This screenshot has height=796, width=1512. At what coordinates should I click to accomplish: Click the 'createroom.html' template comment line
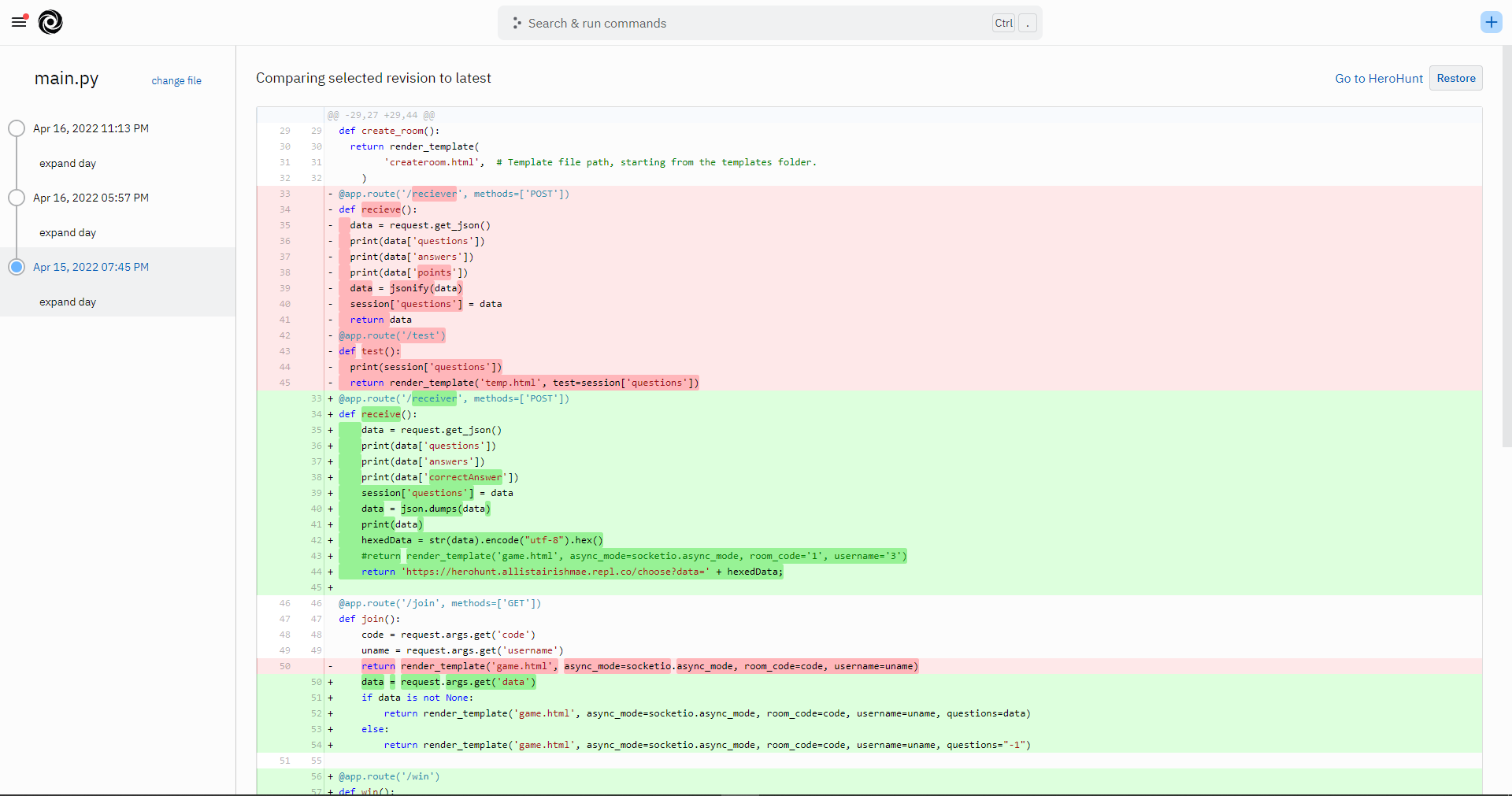[869, 162]
